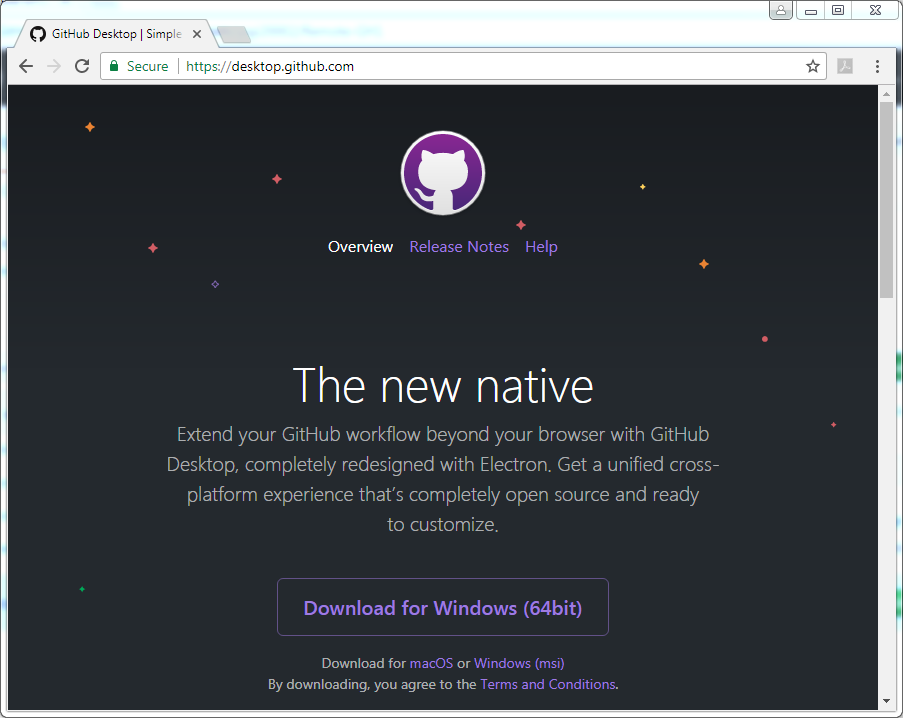Click the scrollbar down arrow
Viewport: 903px width, 718px height.
coord(886,701)
